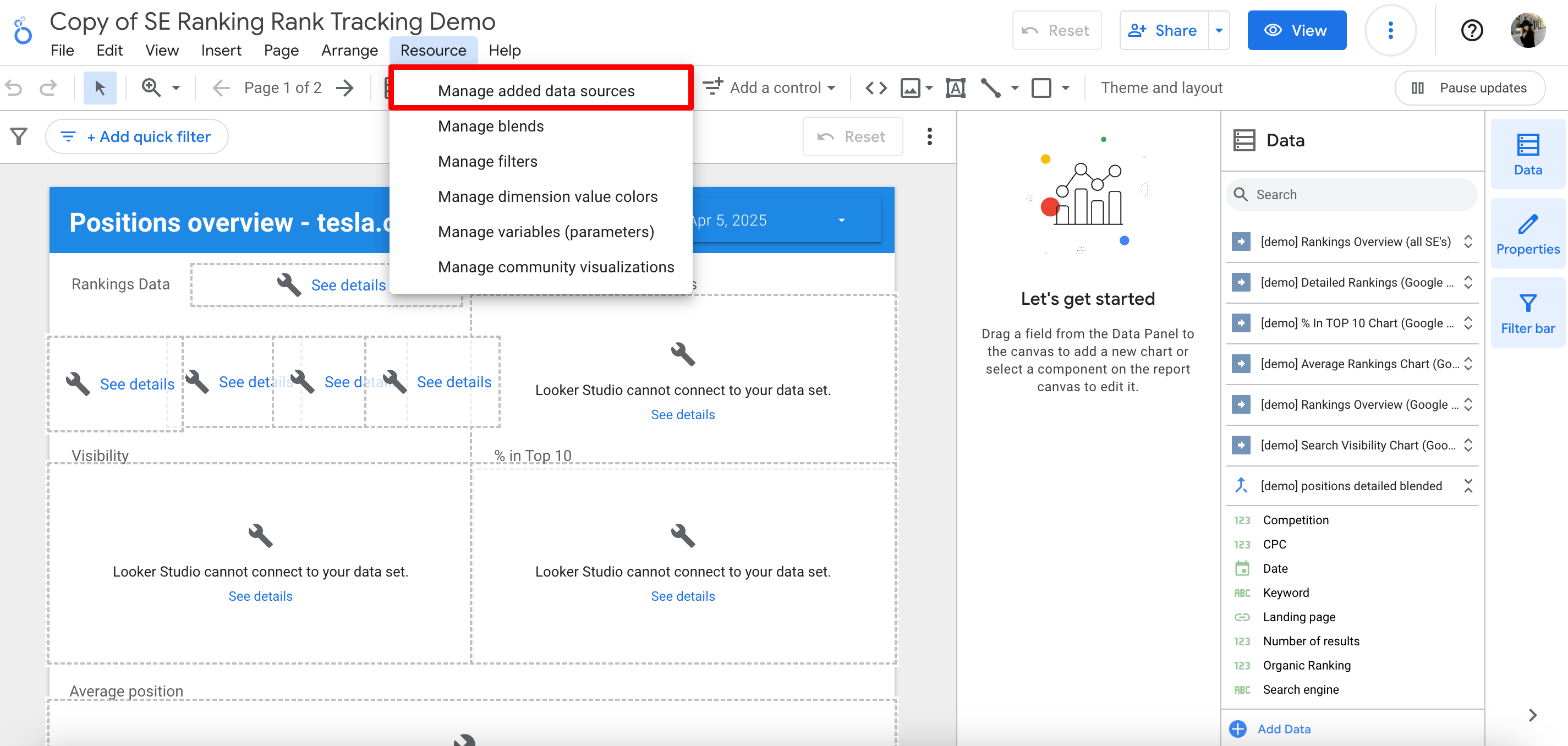1568x746 pixels.
Task: Click the URL embed code icon
Action: (876, 87)
